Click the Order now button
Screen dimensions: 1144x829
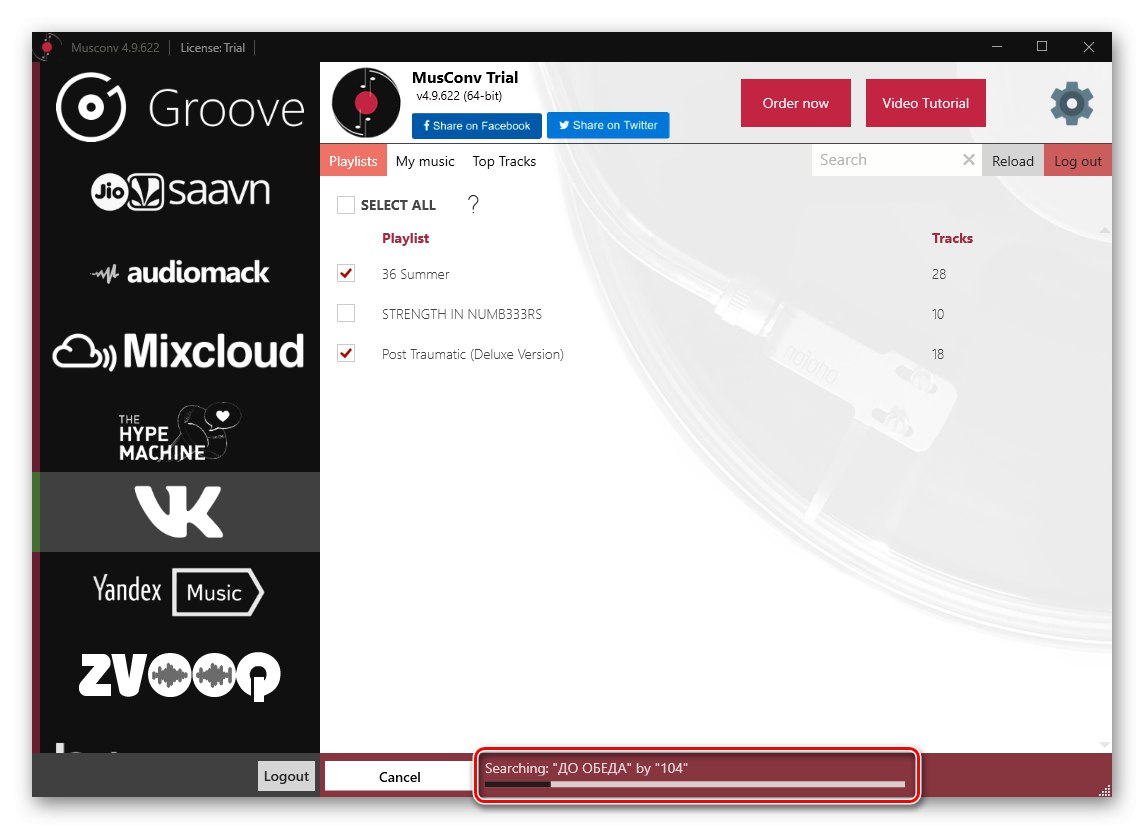click(795, 103)
